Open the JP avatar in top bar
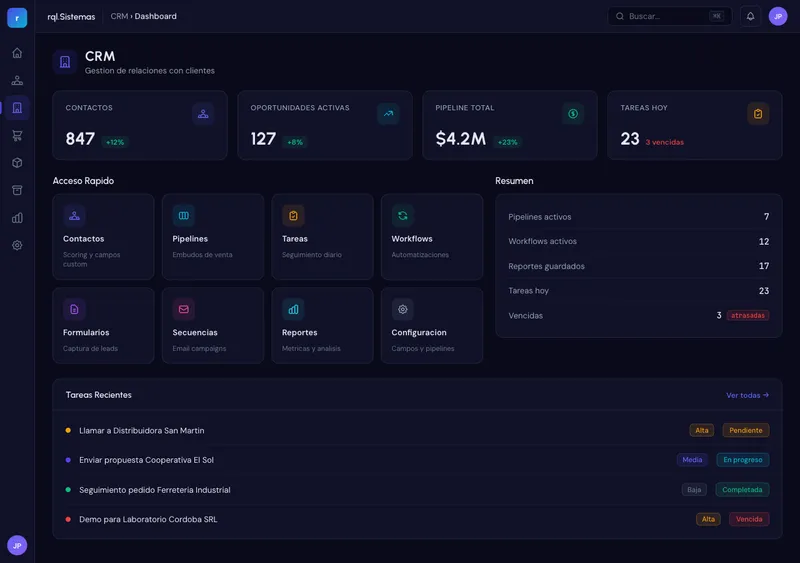 coord(778,16)
